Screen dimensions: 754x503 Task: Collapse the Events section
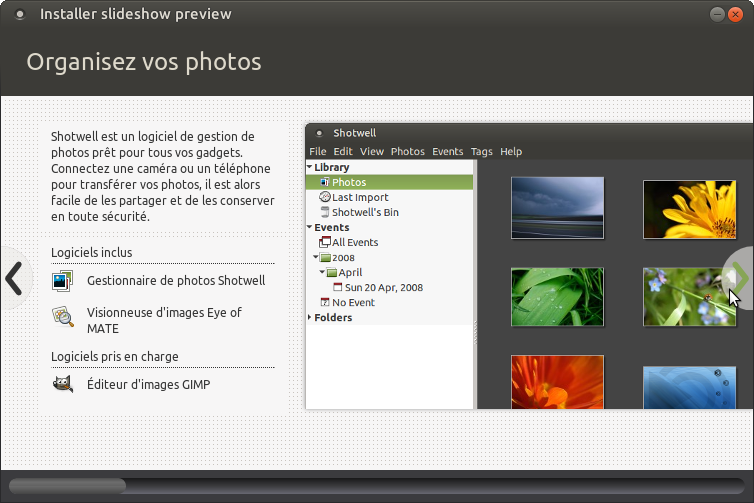(310, 226)
